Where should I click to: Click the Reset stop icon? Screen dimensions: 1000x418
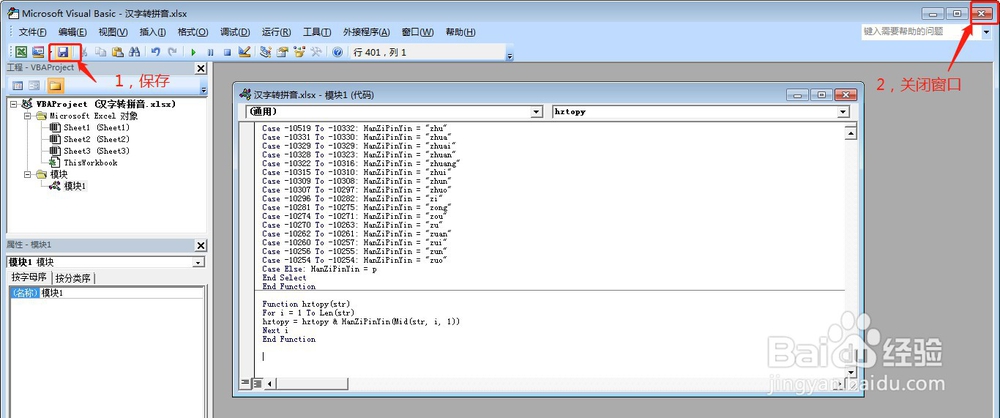226,52
